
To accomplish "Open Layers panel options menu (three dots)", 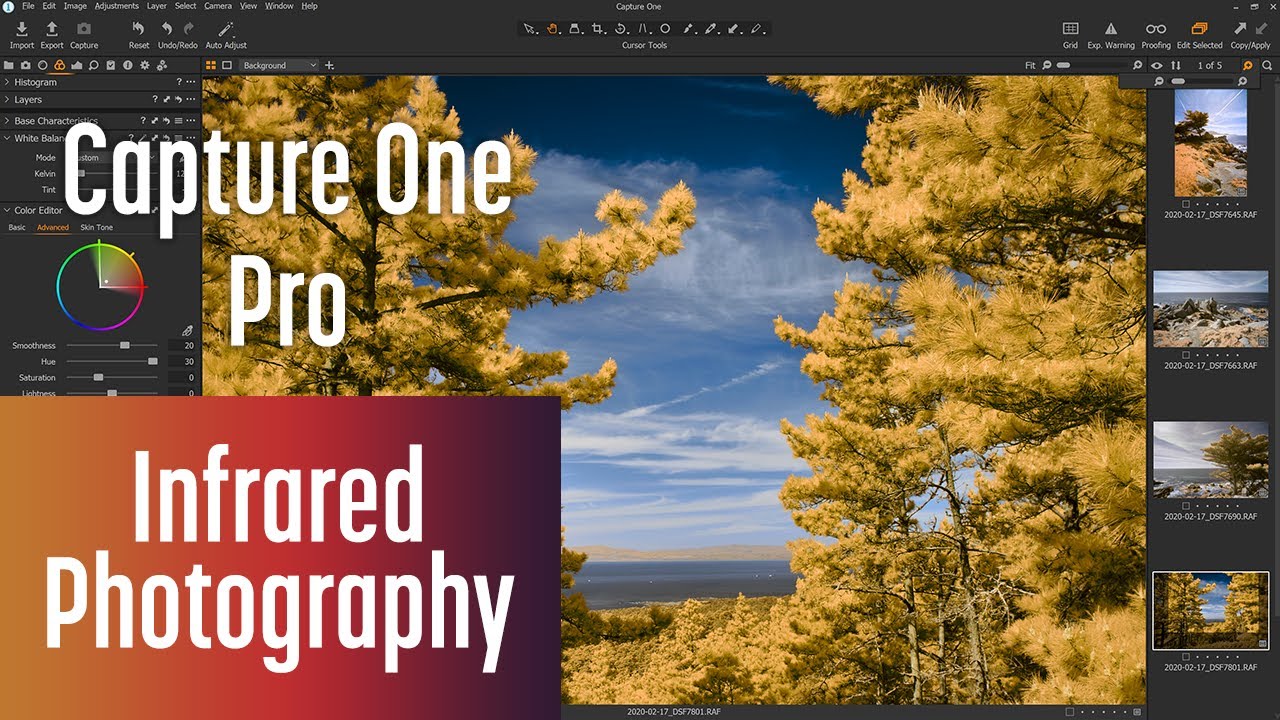I will pos(191,100).
